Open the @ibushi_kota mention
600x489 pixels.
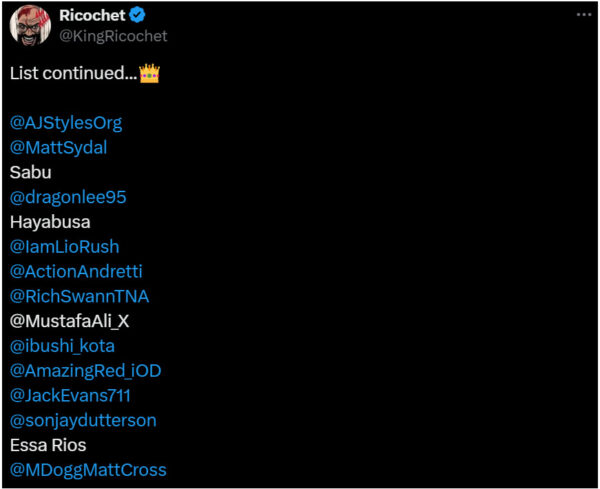[62, 346]
